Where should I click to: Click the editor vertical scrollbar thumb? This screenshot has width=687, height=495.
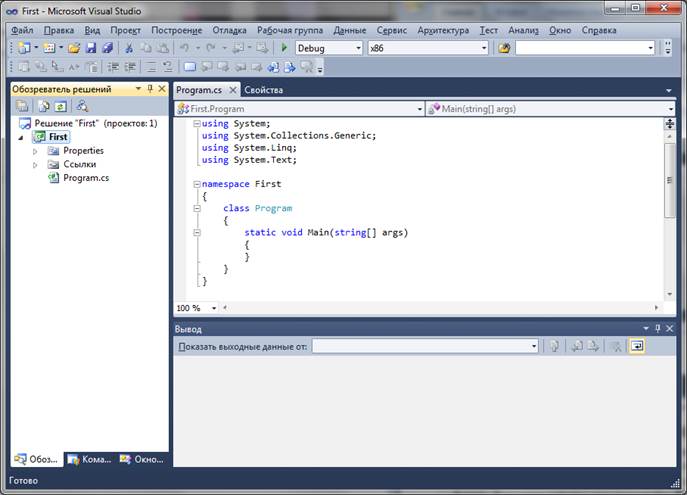click(x=669, y=180)
